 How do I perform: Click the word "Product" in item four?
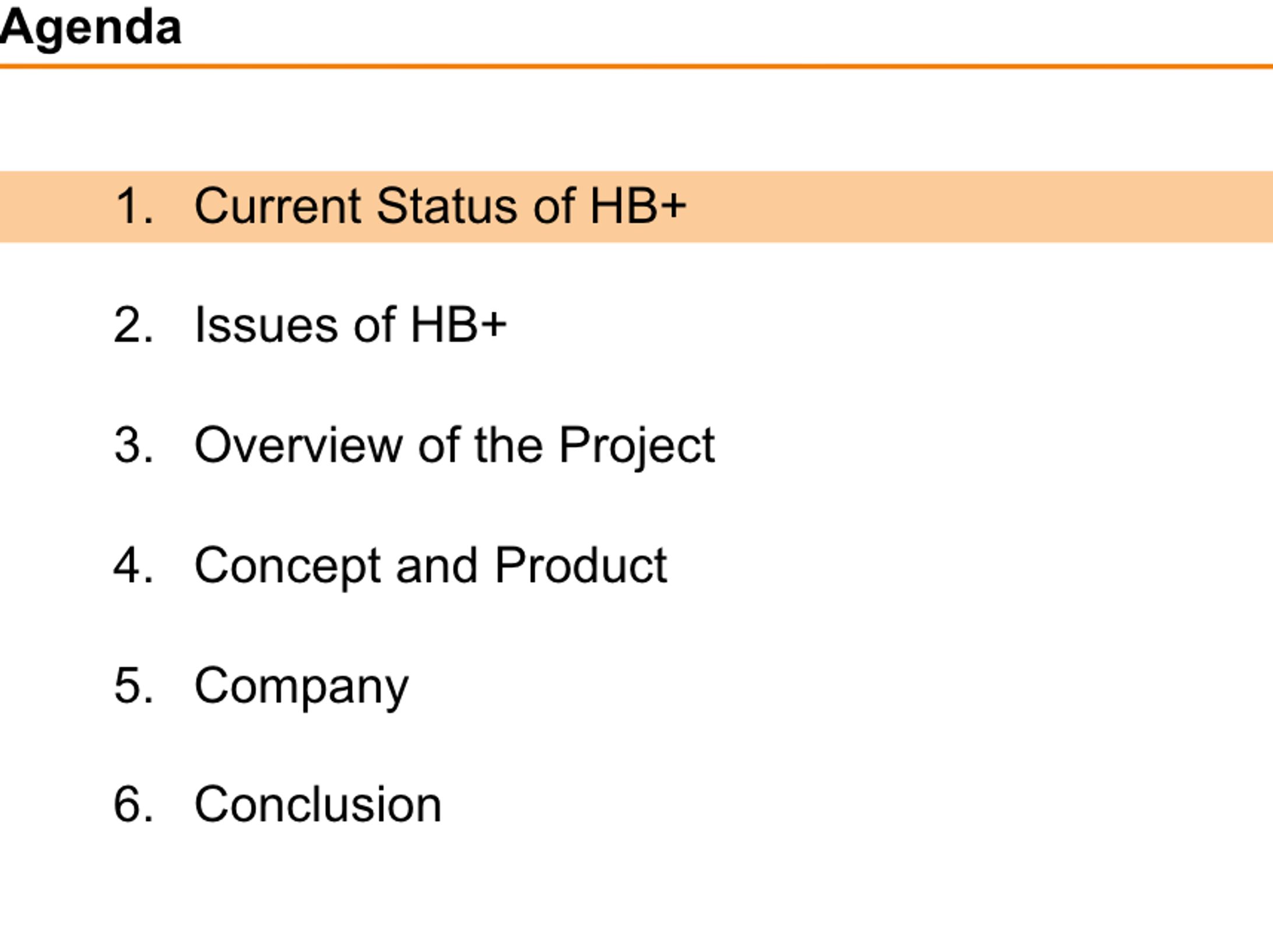click(581, 566)
